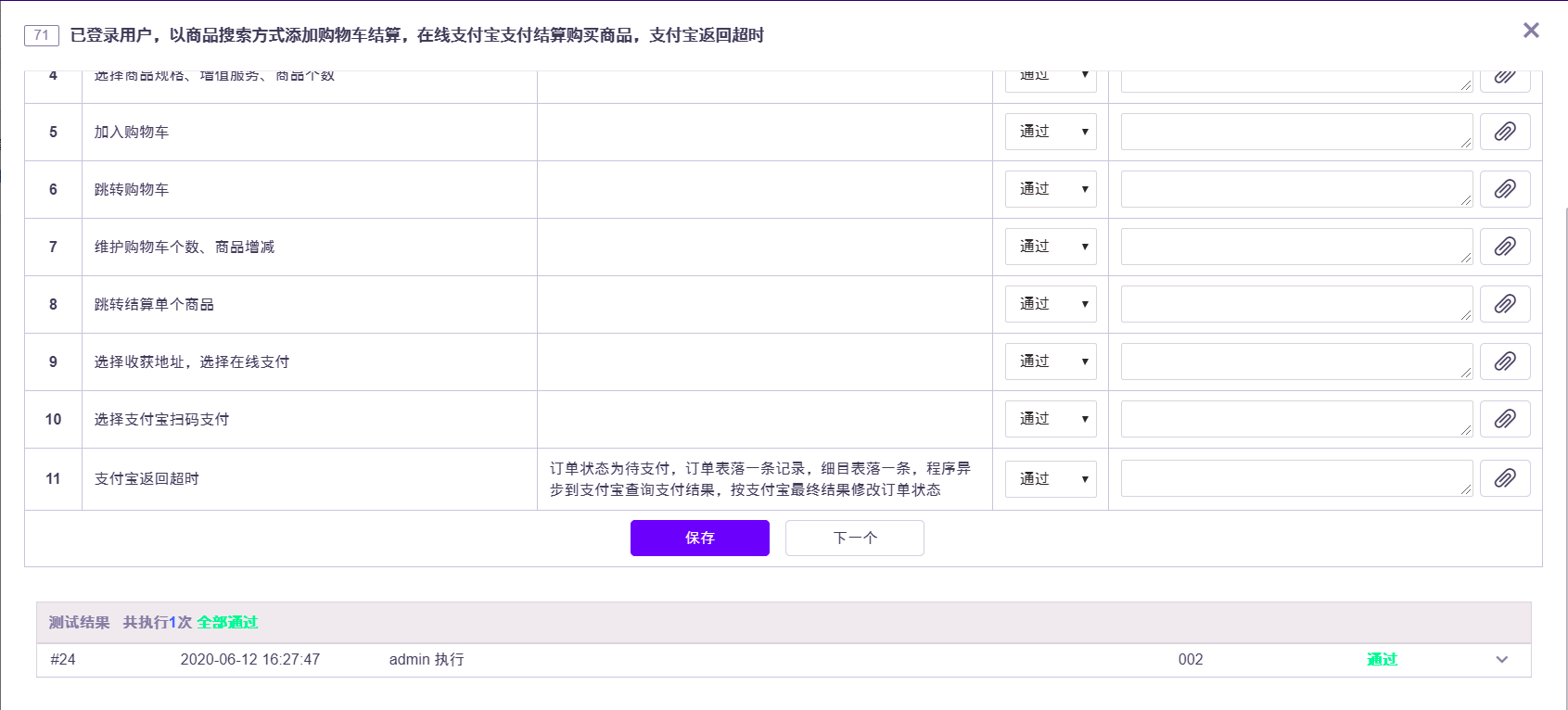Open result dropdown for step 5 加入购物车

click(1051, 132)
